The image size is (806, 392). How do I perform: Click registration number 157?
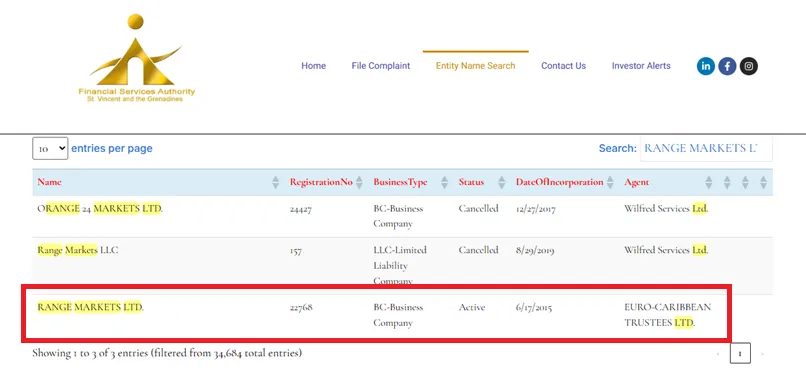(x=296, y=251)
